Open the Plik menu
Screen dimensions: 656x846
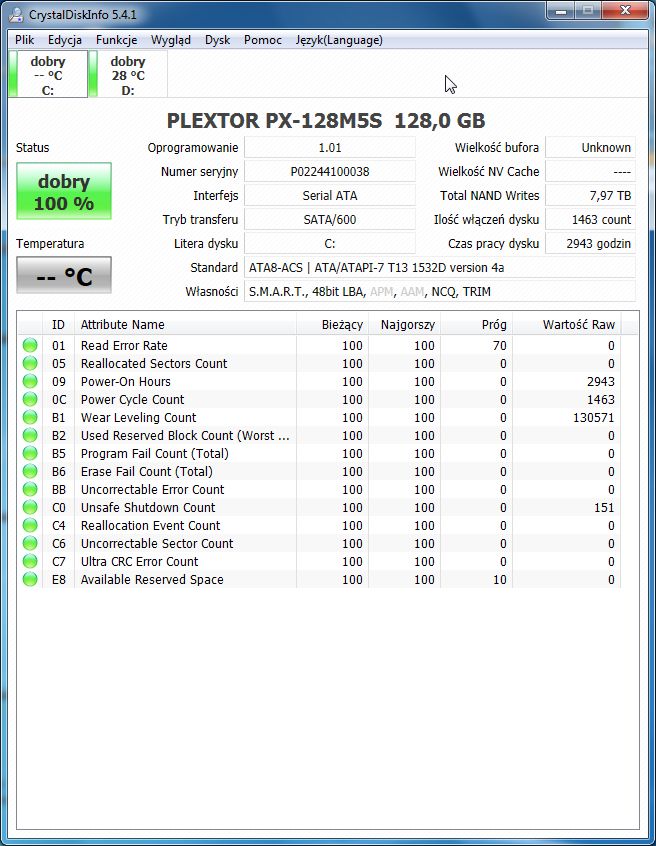click(x=25, y=40)
